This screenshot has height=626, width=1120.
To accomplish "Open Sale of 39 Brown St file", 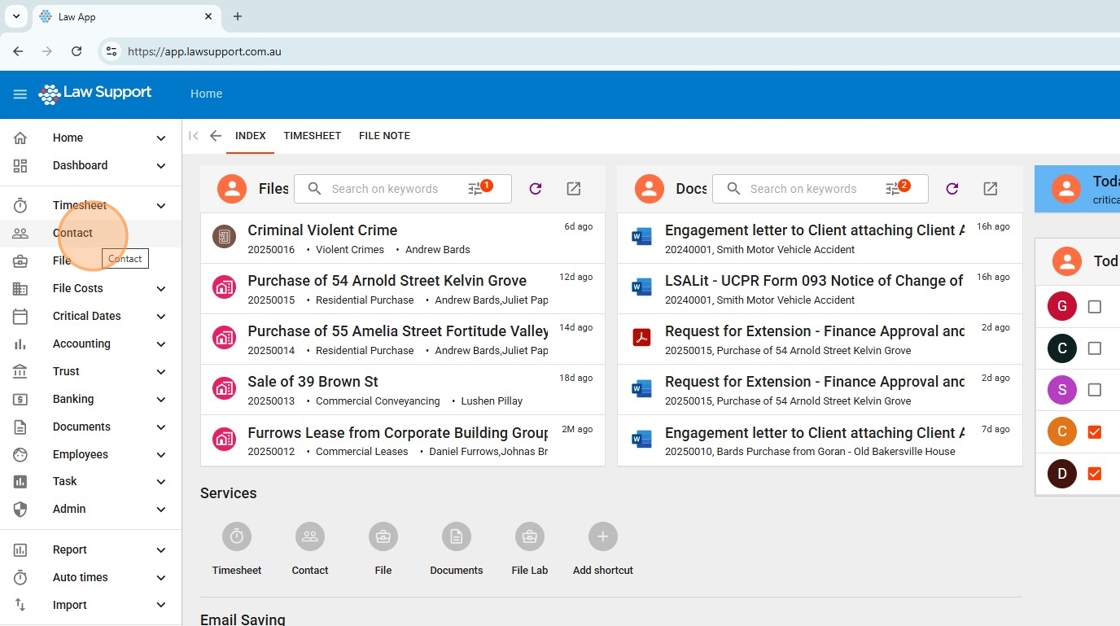I will pos(312,382).
